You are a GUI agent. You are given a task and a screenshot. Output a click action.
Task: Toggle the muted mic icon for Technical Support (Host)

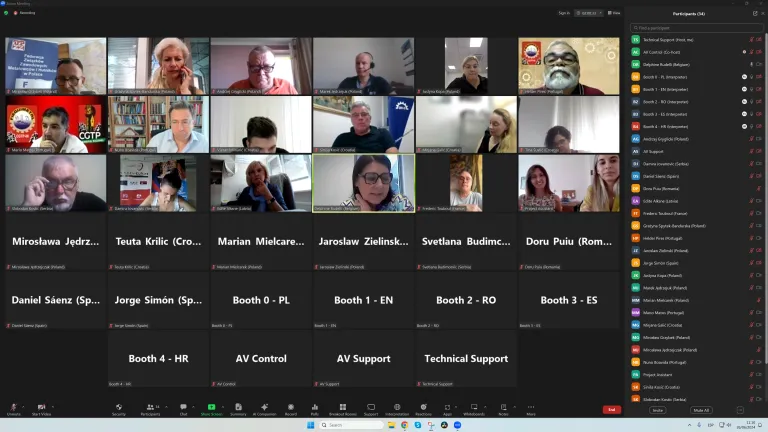coord(751,40)
